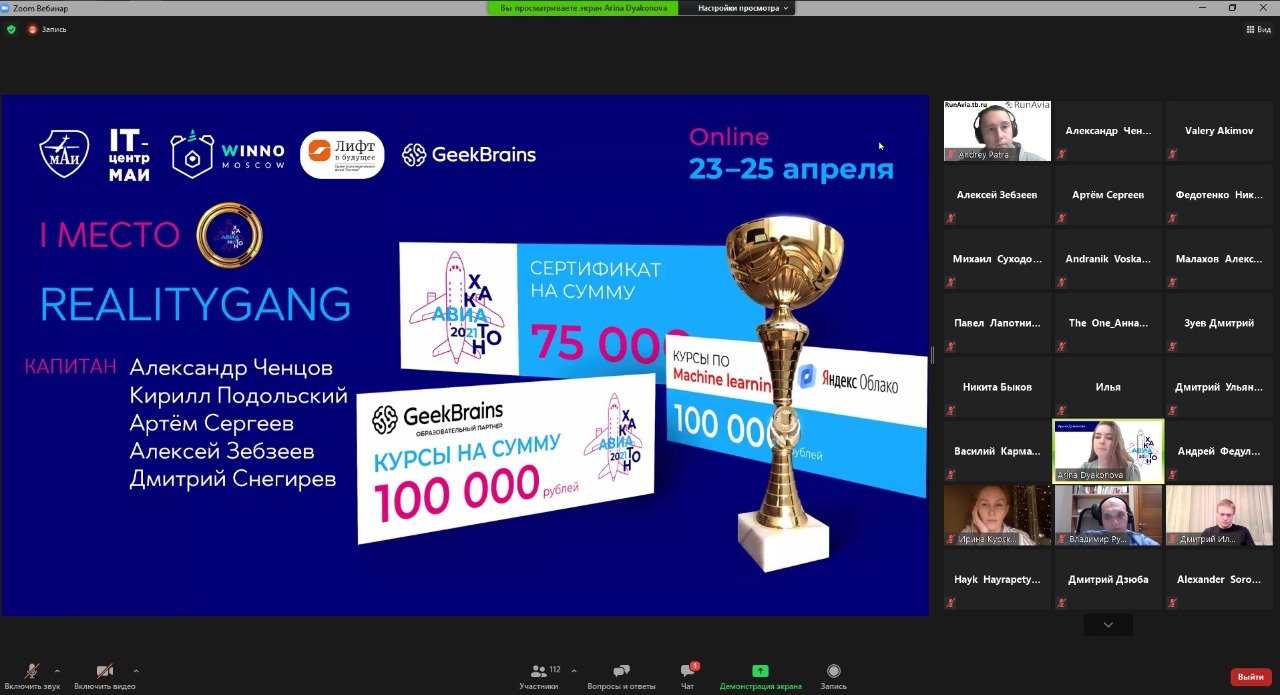Select Илья participant tile
This screenshot has width=1280, height=695.
click(x=1108, y=387)
